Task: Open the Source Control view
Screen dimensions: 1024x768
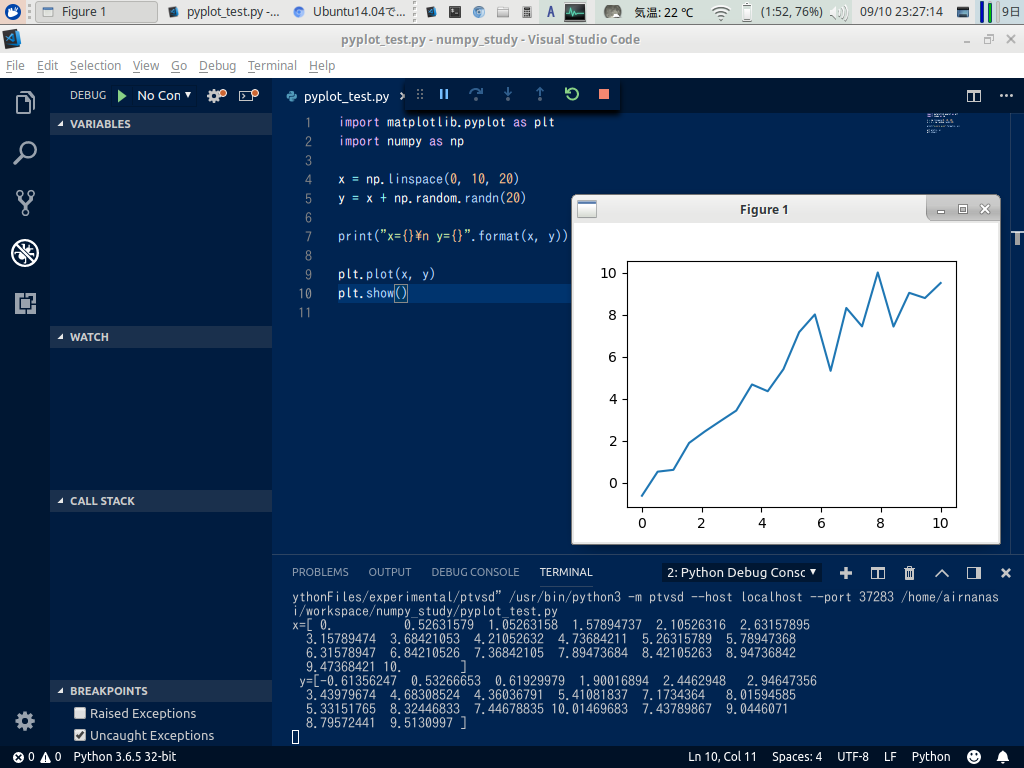Action: [x=25, y=203]
